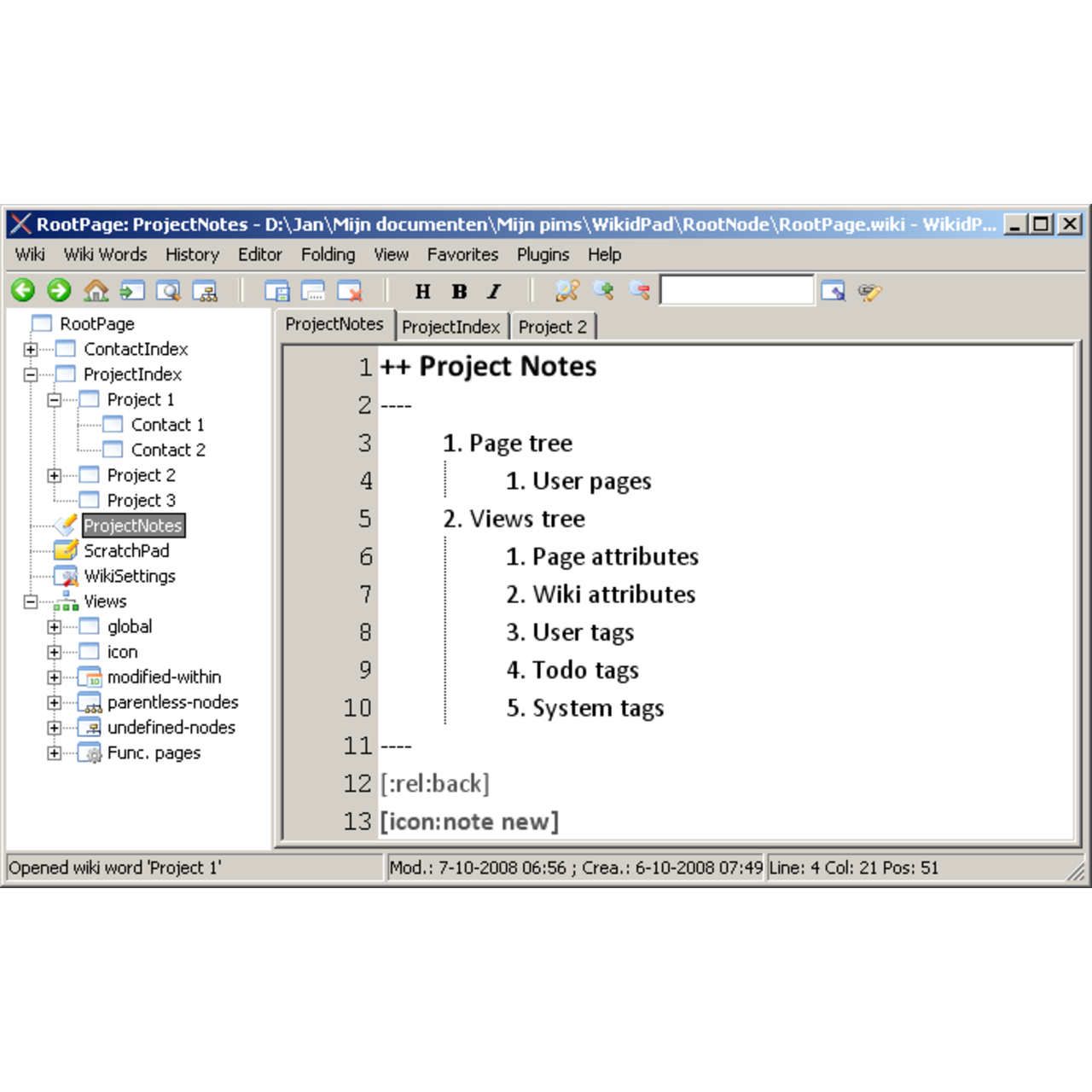Expand the Func. pages node
1092x1092 pixels.
pyautogui.click(x=53, y=752)
